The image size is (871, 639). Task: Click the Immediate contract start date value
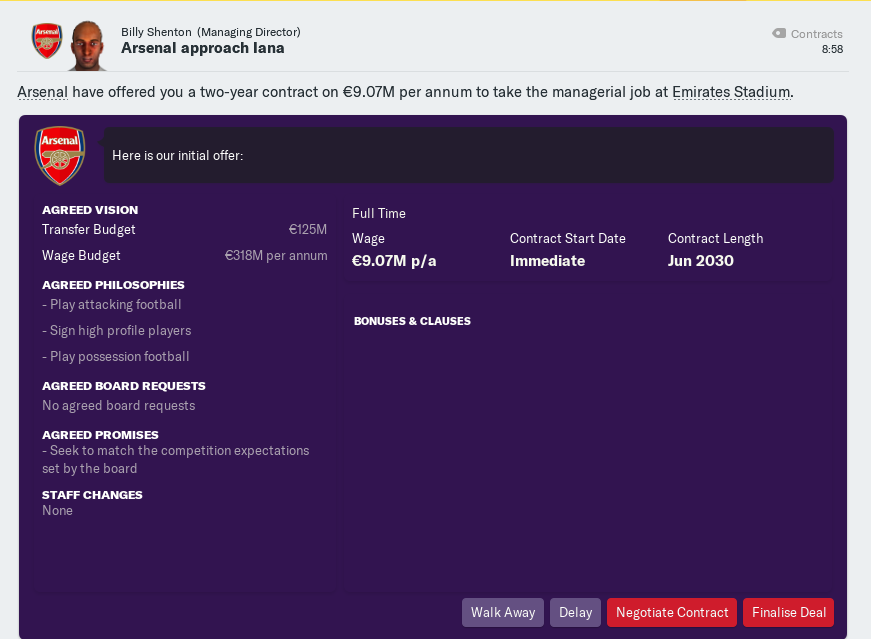coord(547,261)
